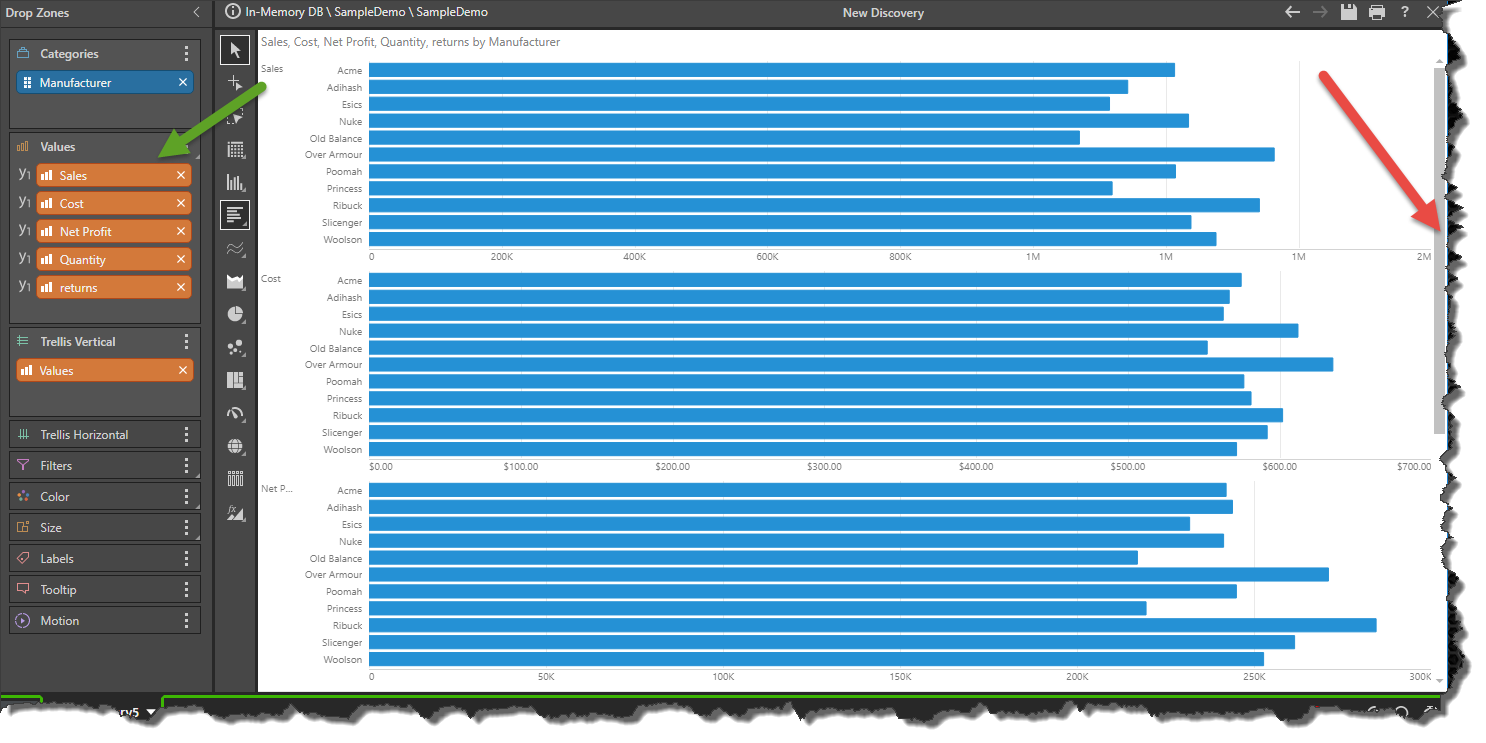Select the Values chip in Trellis Vertical
Image resolution: width=1486 pixels, height=743 pixels.
[104, 370]
